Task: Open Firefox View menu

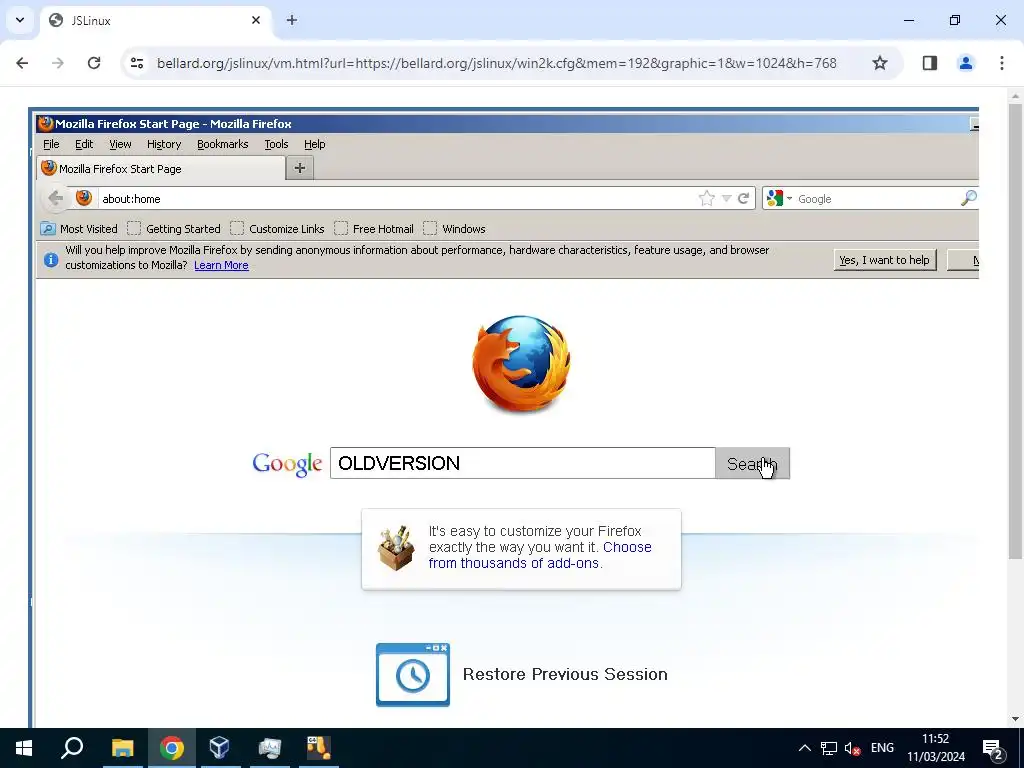Action: coord(120,144)
